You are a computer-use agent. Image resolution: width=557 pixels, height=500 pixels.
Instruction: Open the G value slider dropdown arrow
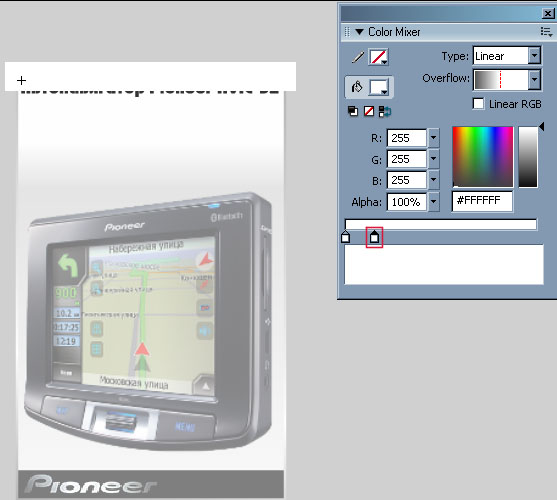433,159
